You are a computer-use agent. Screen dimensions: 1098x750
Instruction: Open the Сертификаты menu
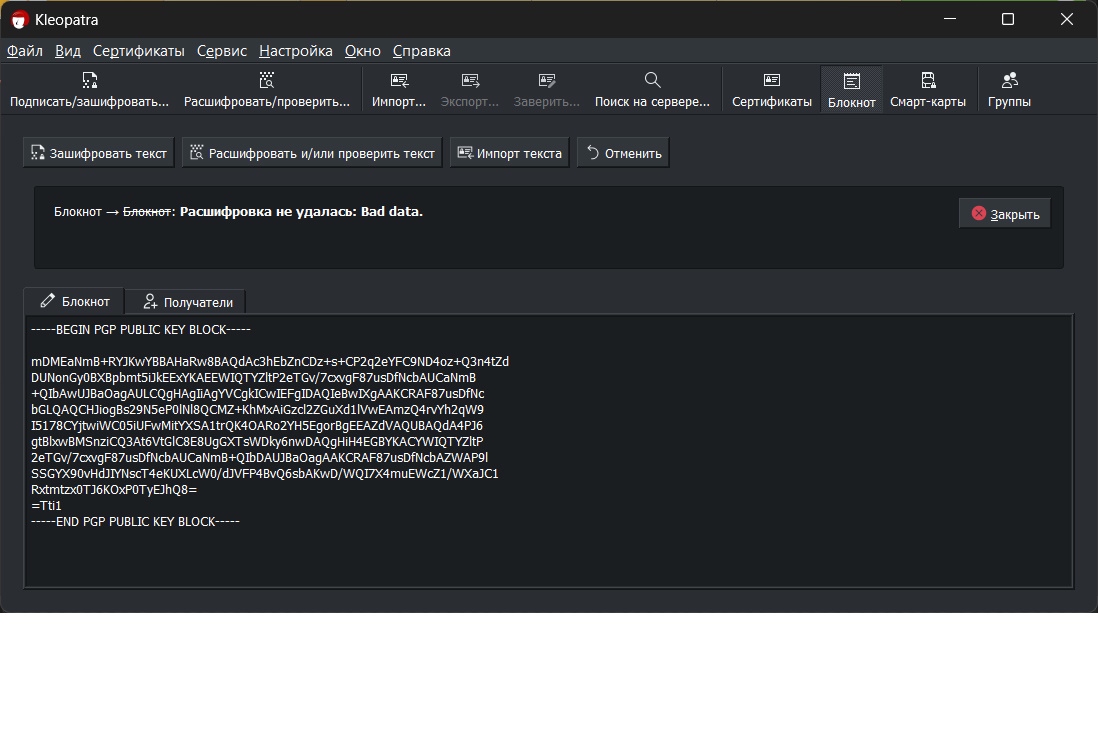coord(139,51)
